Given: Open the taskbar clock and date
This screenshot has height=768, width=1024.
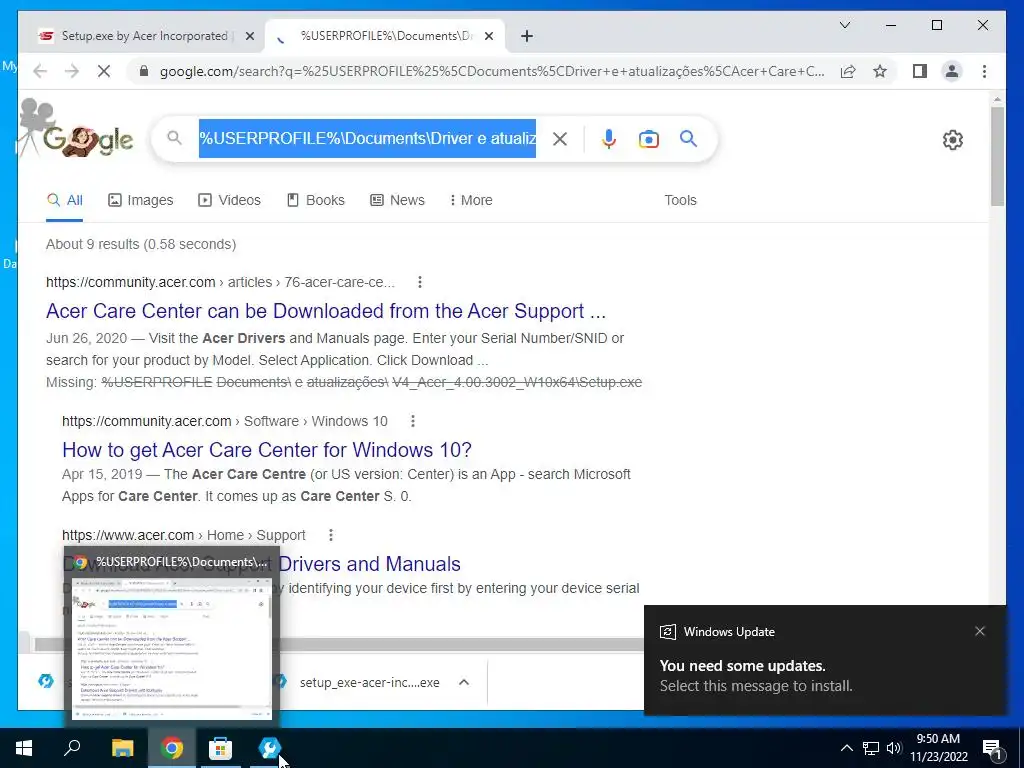Looking at the screenshot, I should (x=938, y=748).
